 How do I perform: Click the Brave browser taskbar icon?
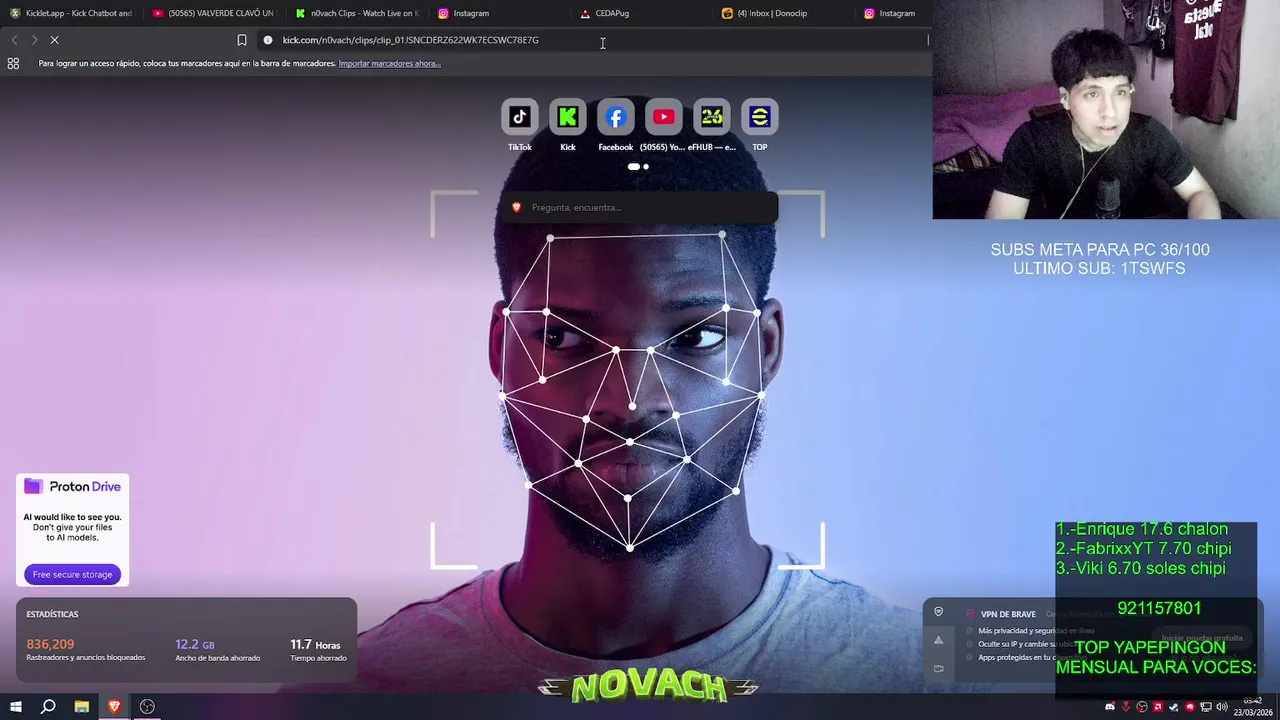[x=114, y=707]
